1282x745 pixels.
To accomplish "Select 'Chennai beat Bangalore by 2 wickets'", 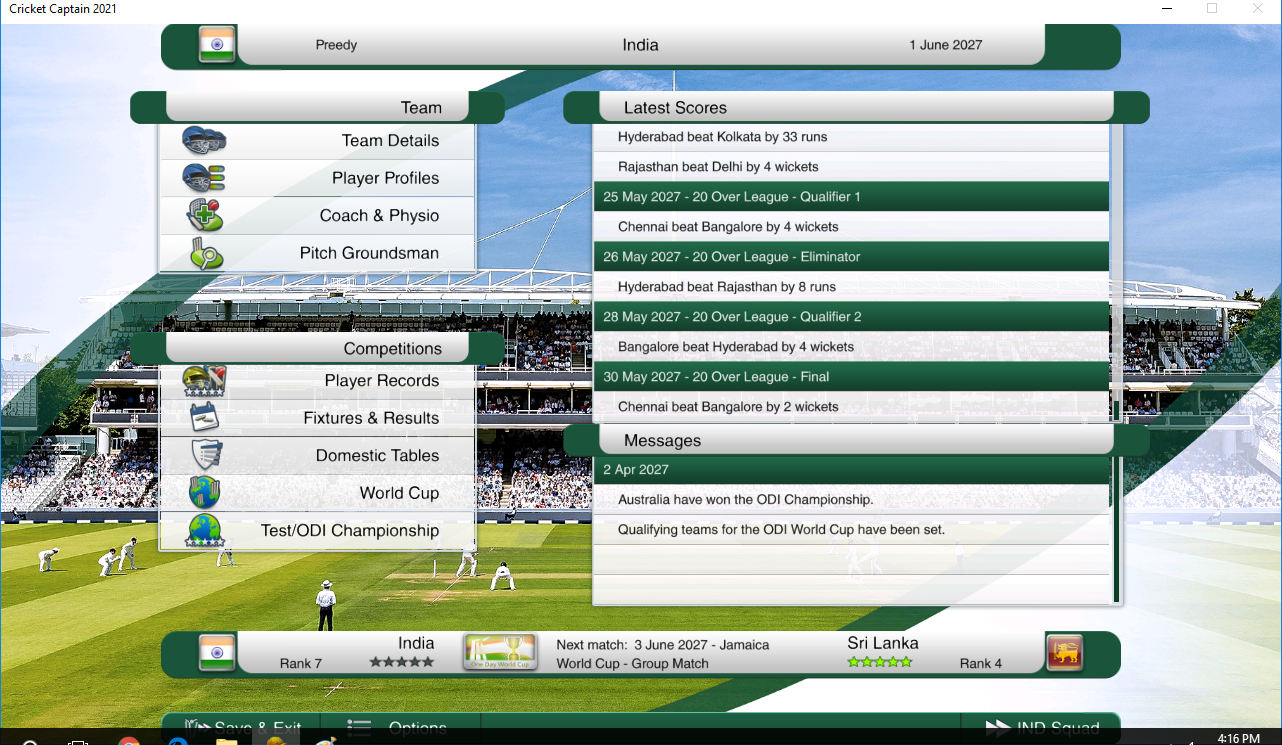I will point(851,407).
